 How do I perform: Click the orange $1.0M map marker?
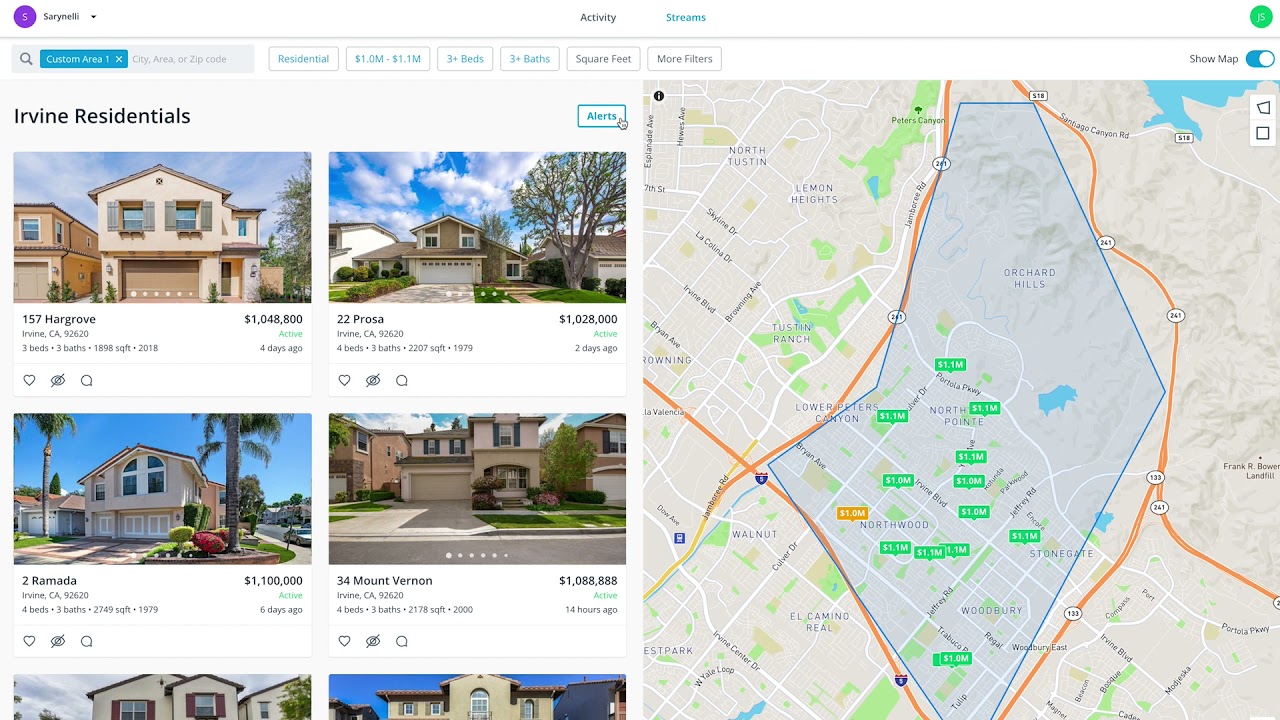(852, 513)
